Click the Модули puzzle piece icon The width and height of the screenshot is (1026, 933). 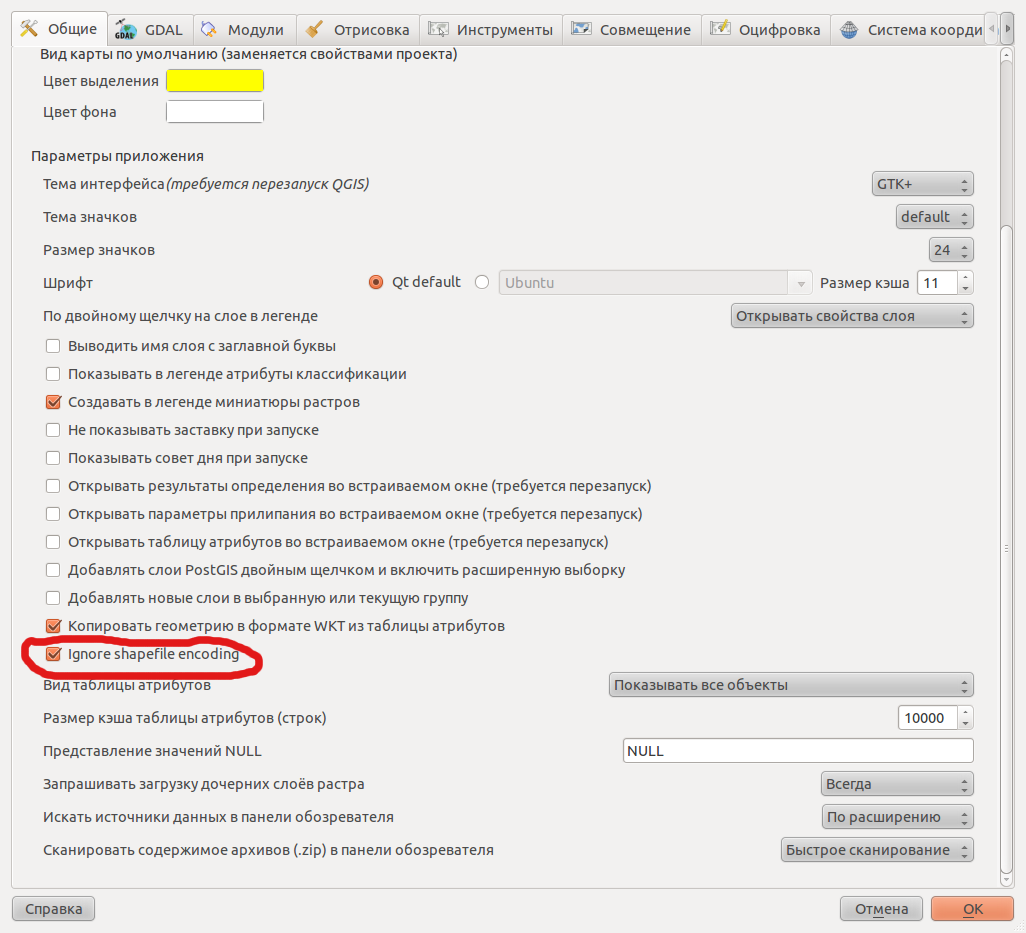click(x=210, y=29)
